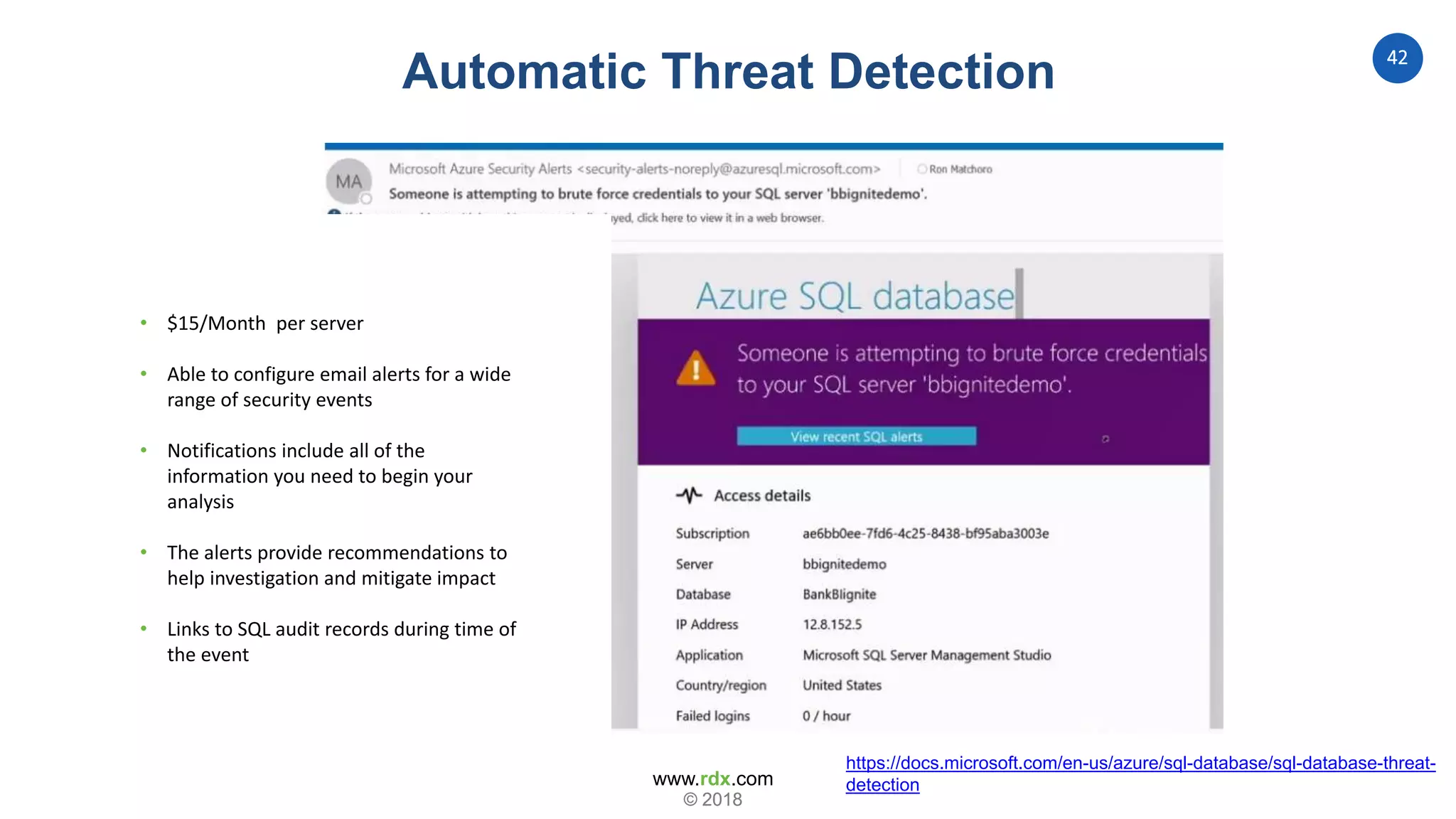Click the orange warning triangle icon
The height and width of the screenshot is (819, 1456).
pyautogui.click(x=696, y=368)
